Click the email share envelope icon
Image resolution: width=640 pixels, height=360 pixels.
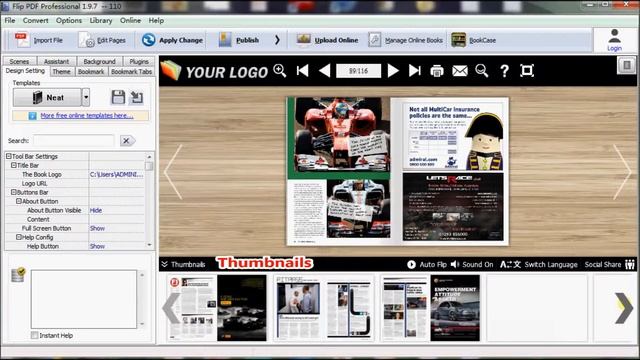pos(460,71)
